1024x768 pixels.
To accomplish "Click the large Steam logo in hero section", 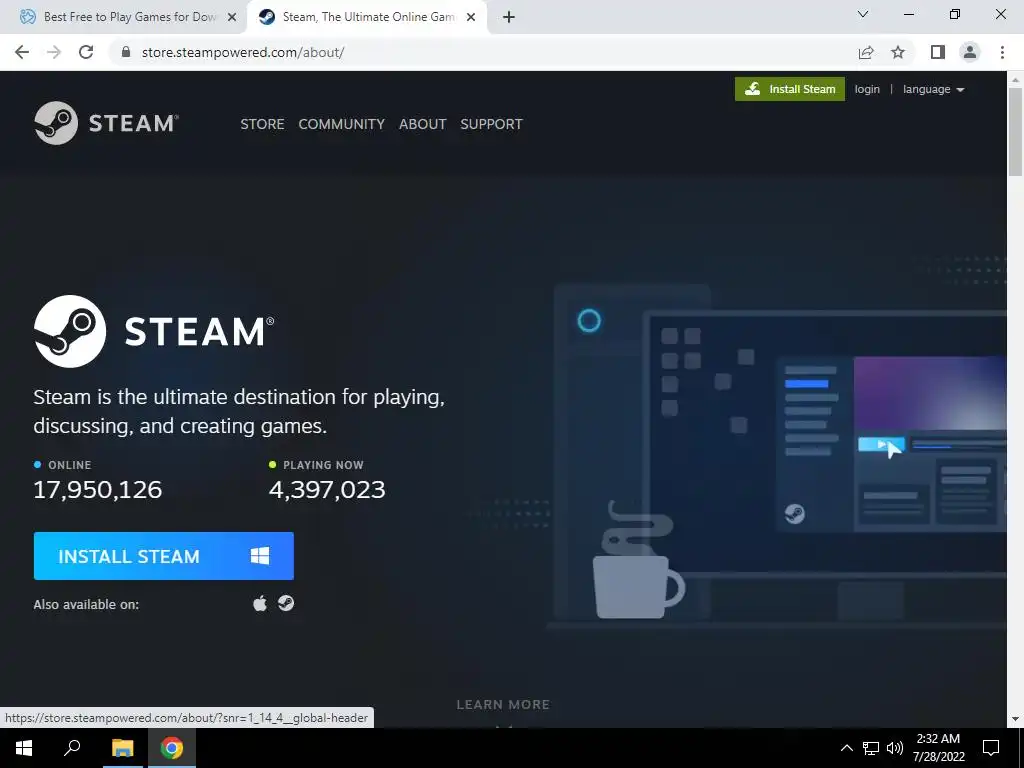I will (154, 331).
